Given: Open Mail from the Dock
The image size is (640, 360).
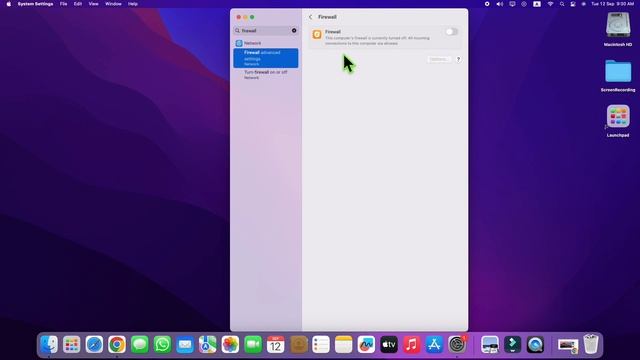Looking at the screenshot, I should (185, 345).
